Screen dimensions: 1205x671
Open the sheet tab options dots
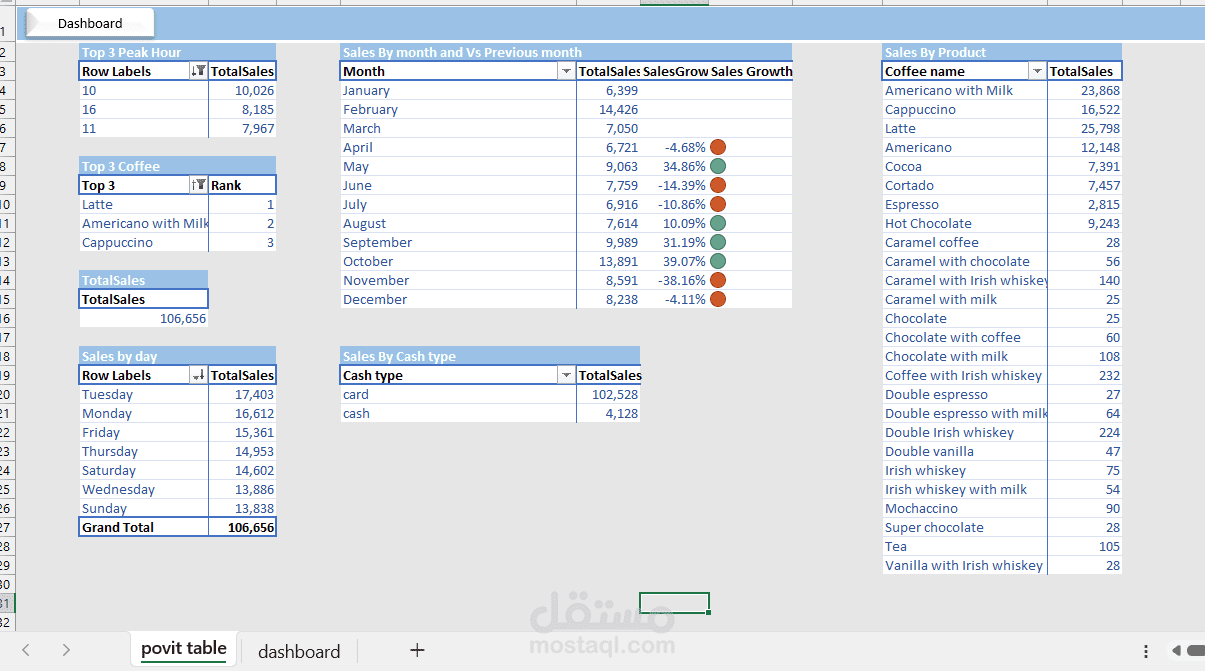(x=1146, y=651)
